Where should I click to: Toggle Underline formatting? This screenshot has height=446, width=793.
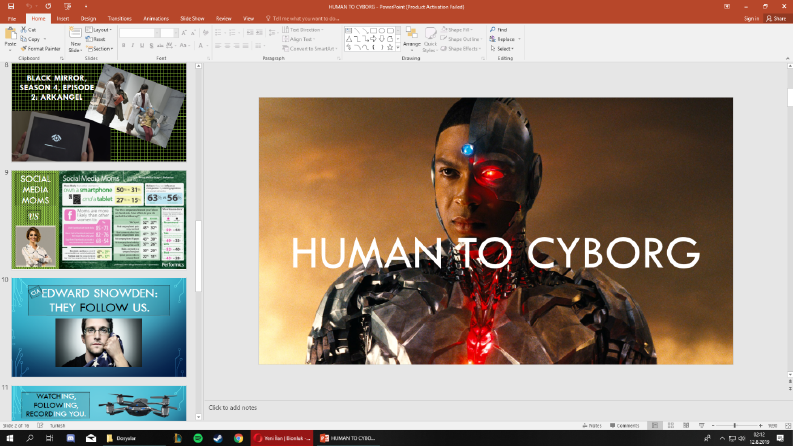[142, 46]
